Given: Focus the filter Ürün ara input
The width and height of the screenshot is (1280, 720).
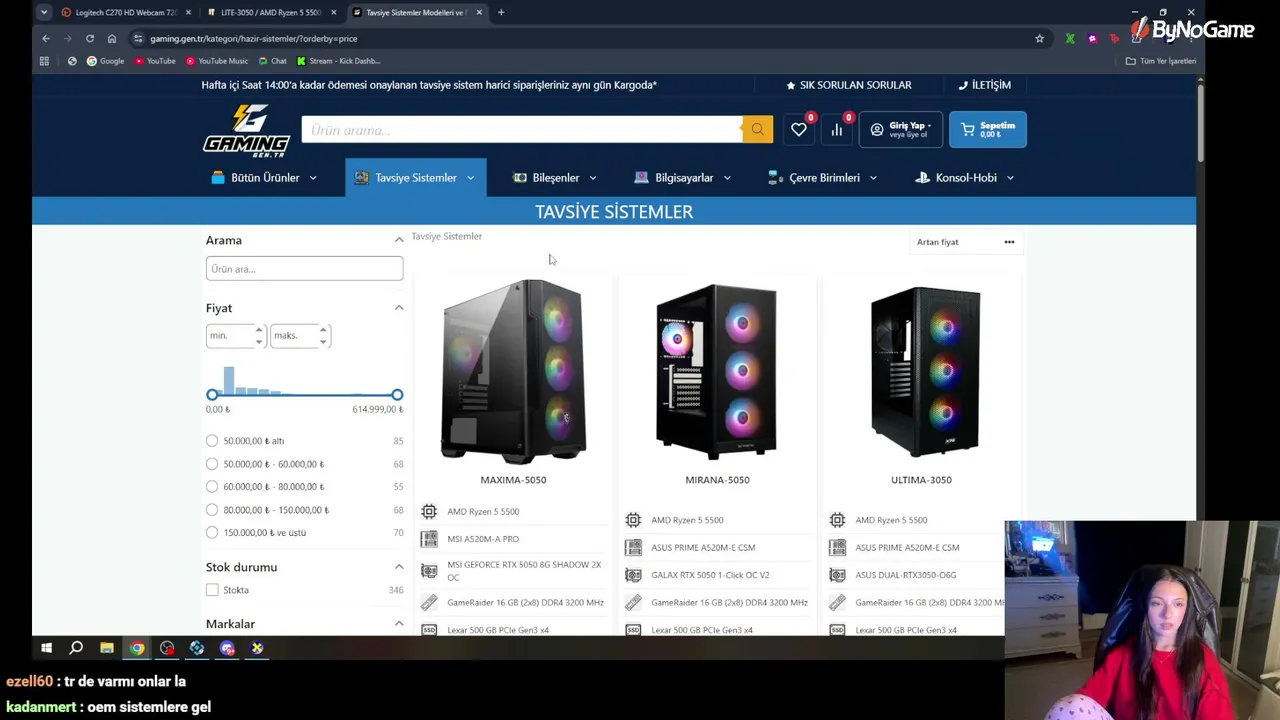Looking at the screenshot, I should tap(304, 269).
